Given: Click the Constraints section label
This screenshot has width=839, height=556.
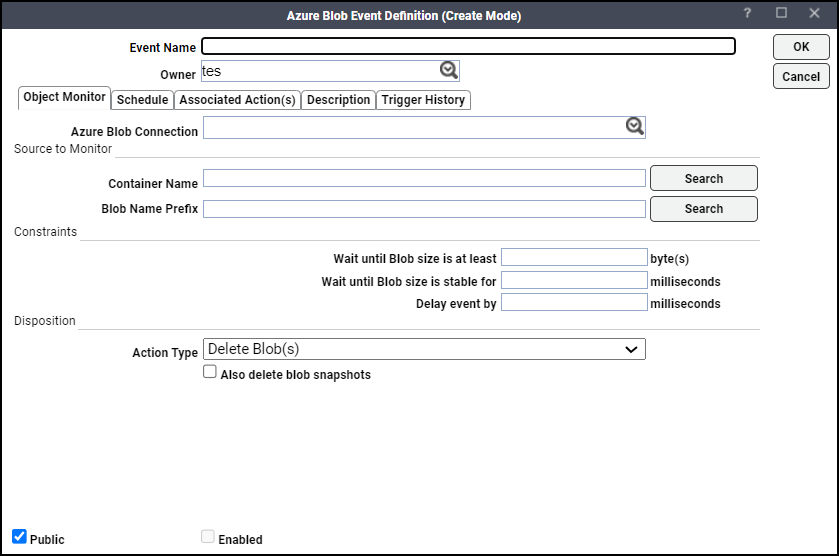Looking at the screenshot, I should tap(45, 232).
